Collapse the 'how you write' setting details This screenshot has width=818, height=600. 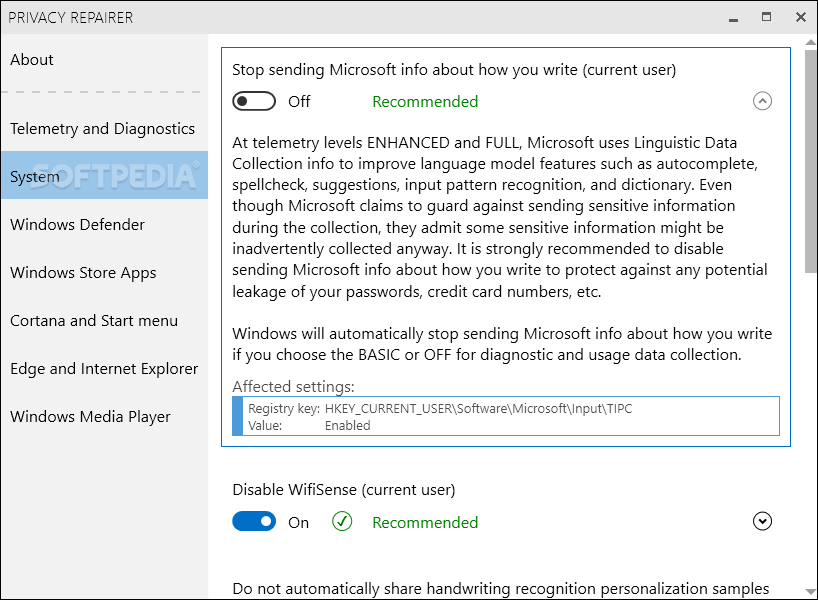coord(762,101)
